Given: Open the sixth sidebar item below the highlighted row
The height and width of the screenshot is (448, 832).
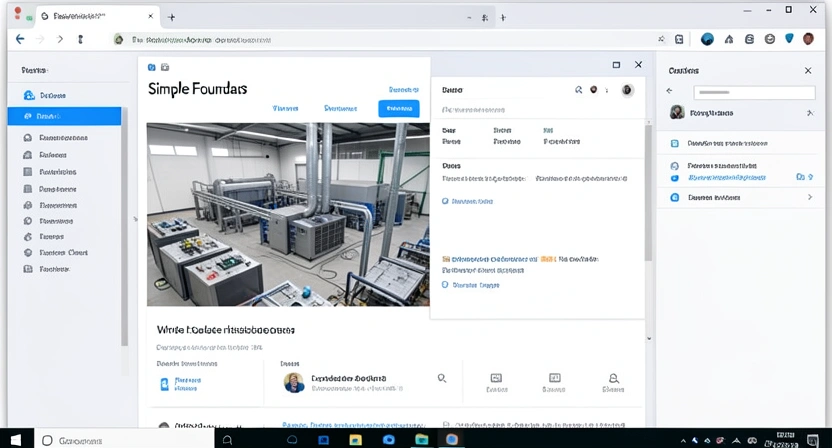Looking at the screenshot, I should (x=48, y=221).
